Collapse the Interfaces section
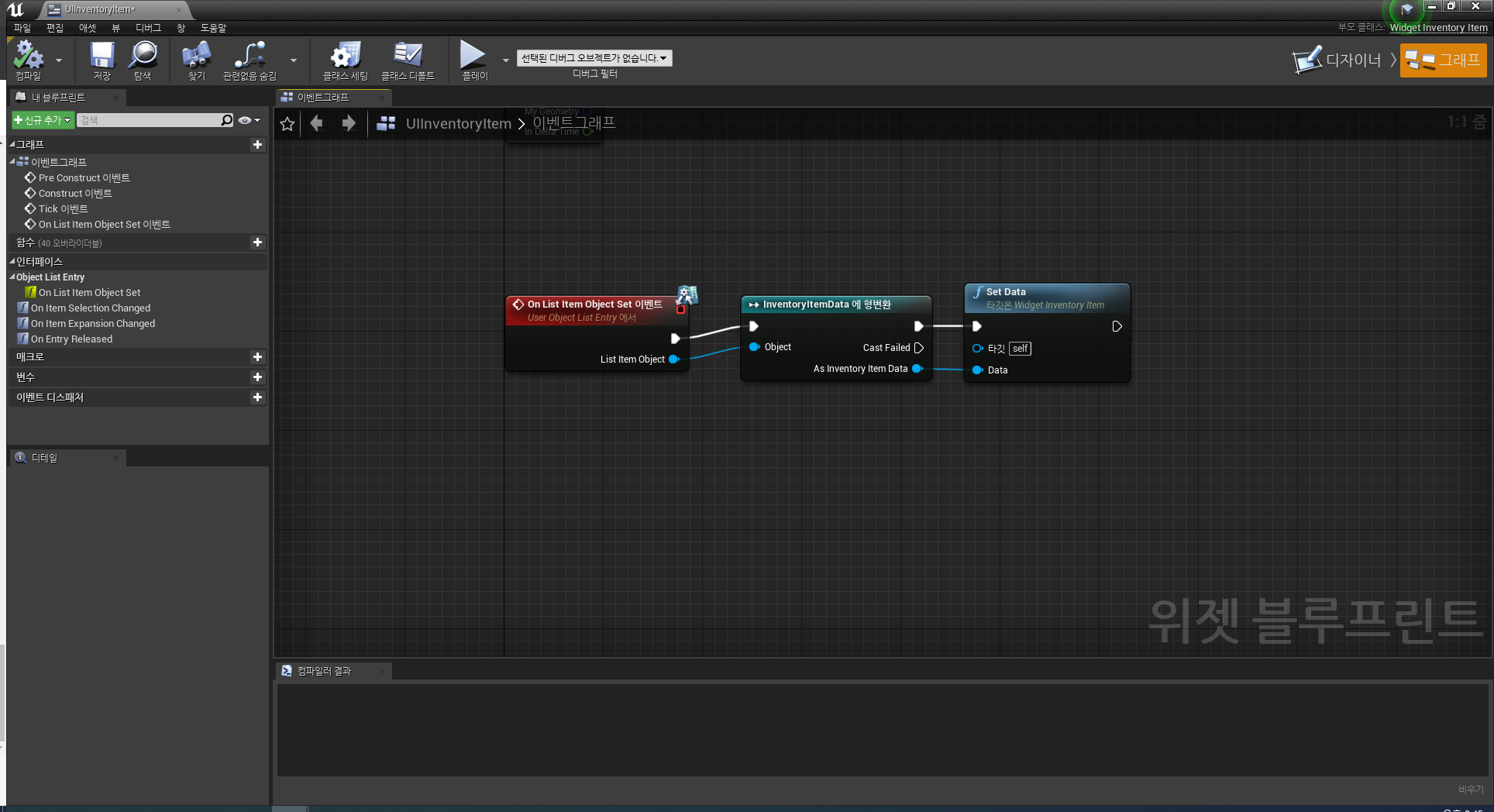The width and height of the screenshot is (1494, 812). click(x=12, y=261)
